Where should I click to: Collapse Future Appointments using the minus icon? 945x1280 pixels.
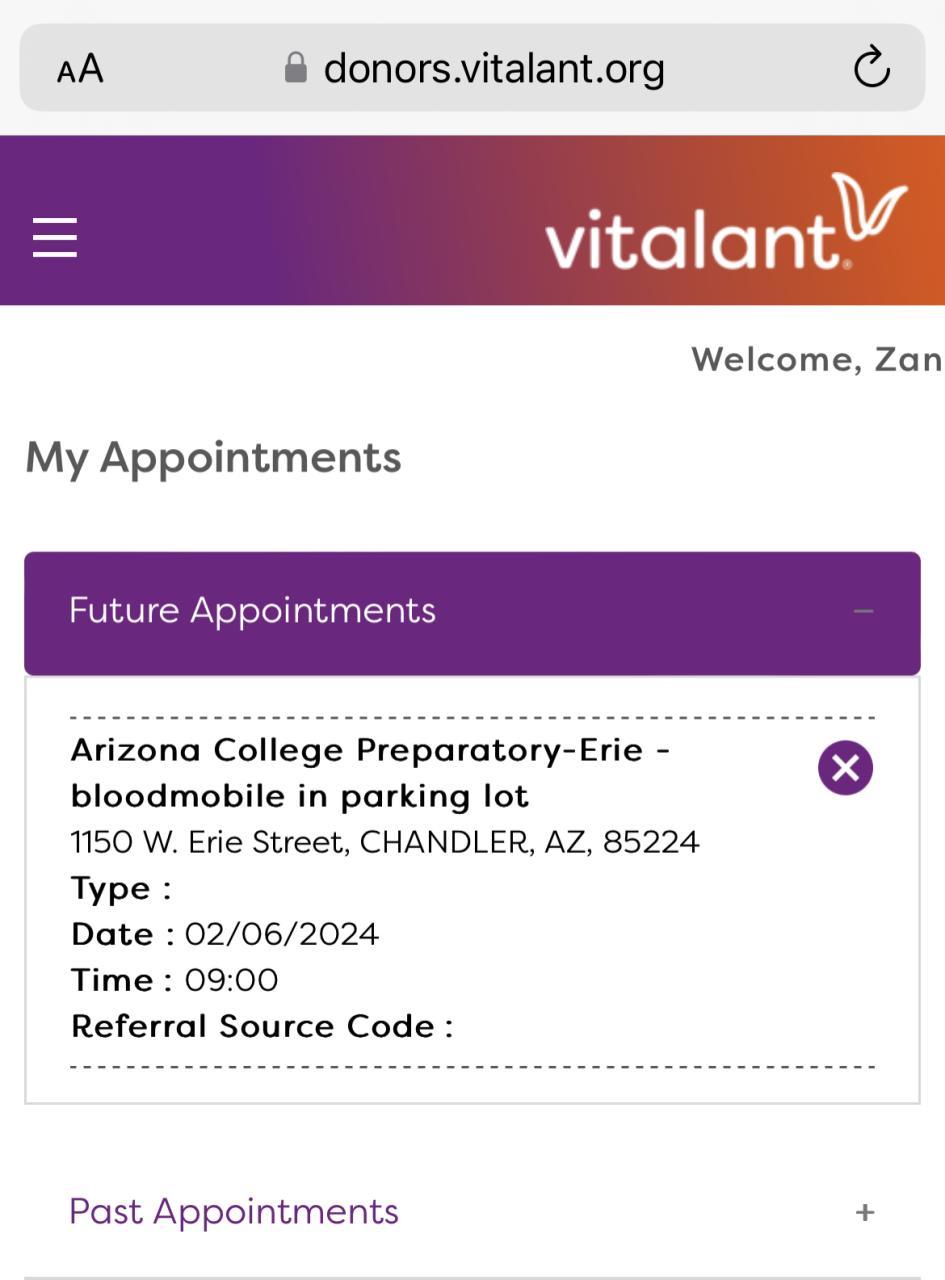[864, 611]
